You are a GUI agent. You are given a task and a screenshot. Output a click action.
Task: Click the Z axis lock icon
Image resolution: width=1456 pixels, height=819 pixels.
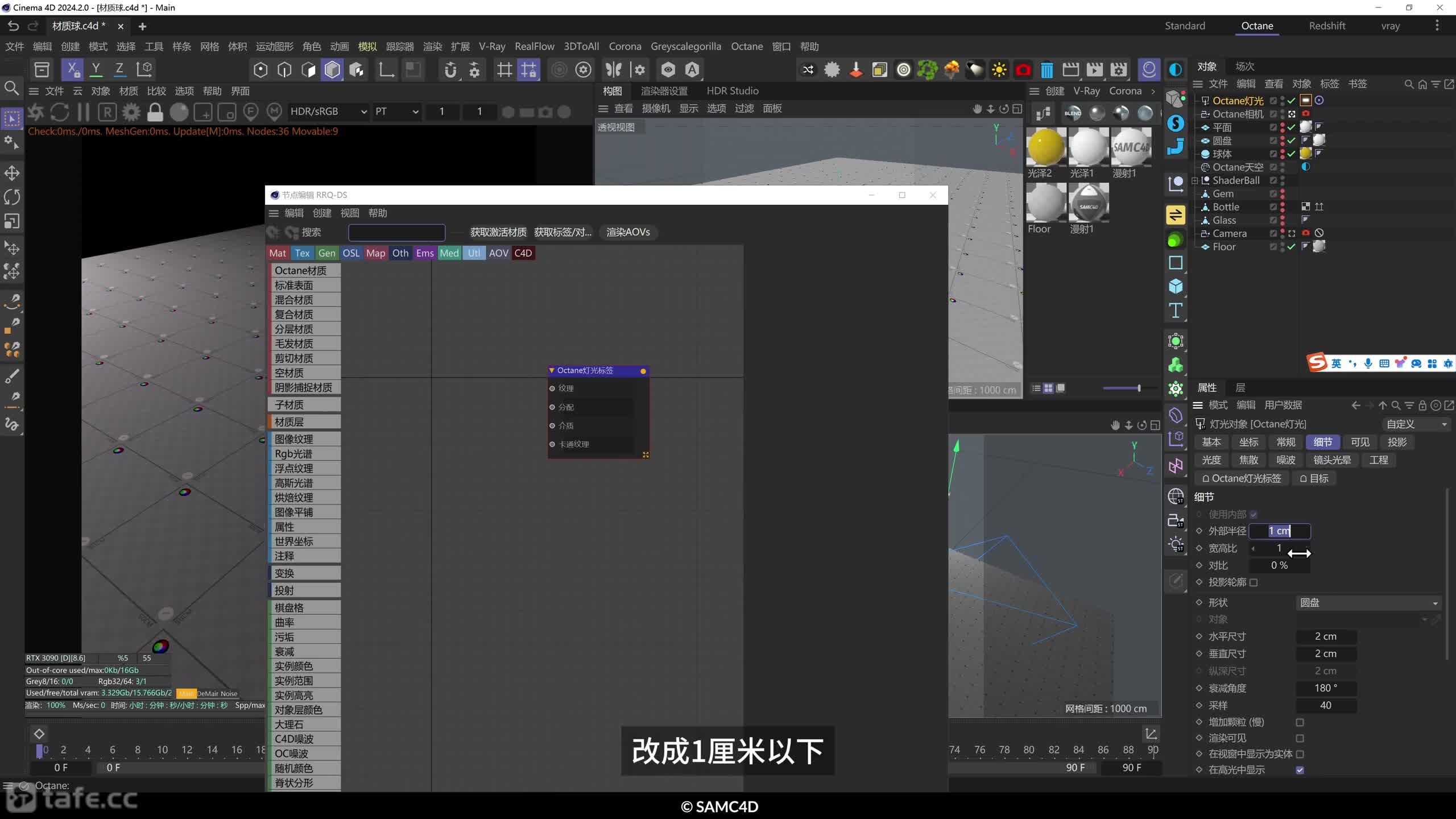[x=119, y=69]
